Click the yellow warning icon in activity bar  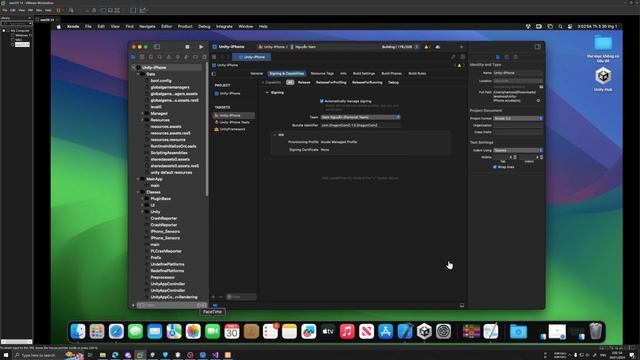click(427, 47)
